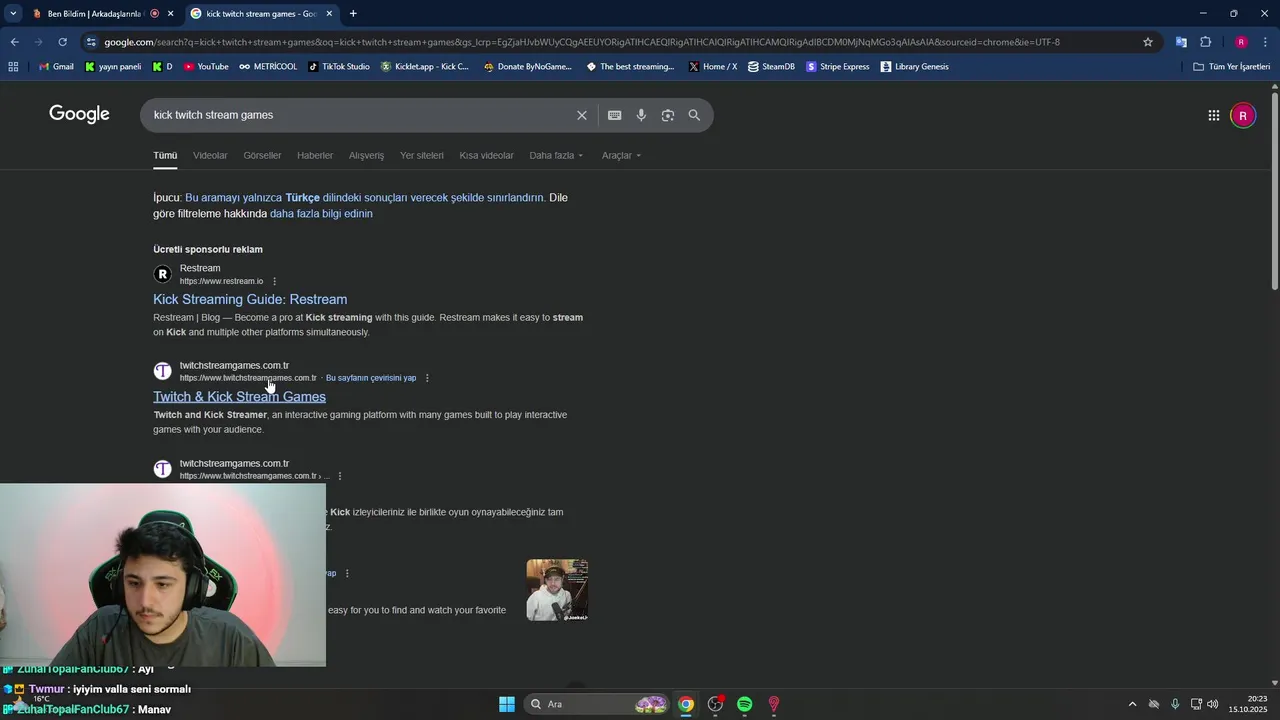Search by image with Google Lens

click(668, 115)
